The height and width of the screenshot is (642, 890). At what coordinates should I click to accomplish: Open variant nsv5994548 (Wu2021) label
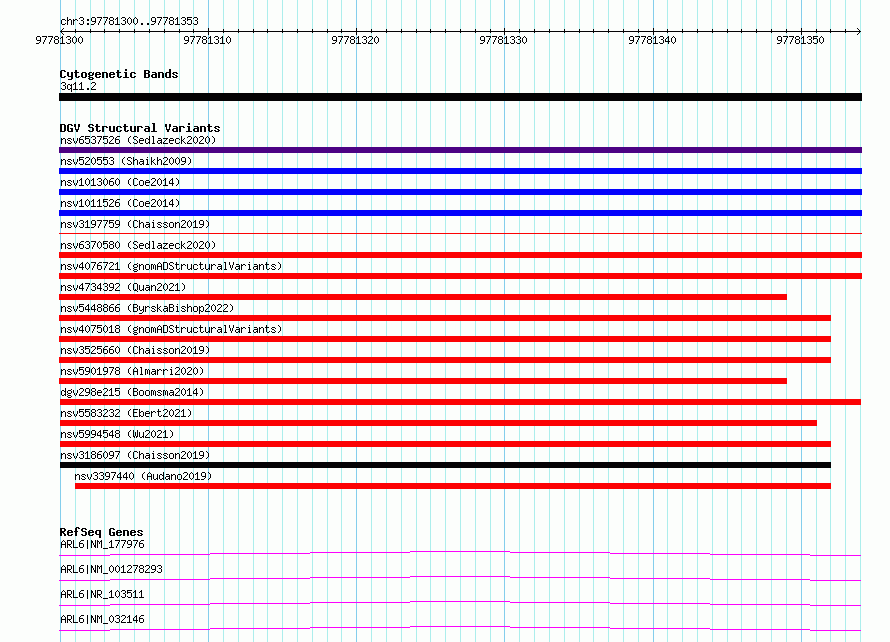click(117, 434)
